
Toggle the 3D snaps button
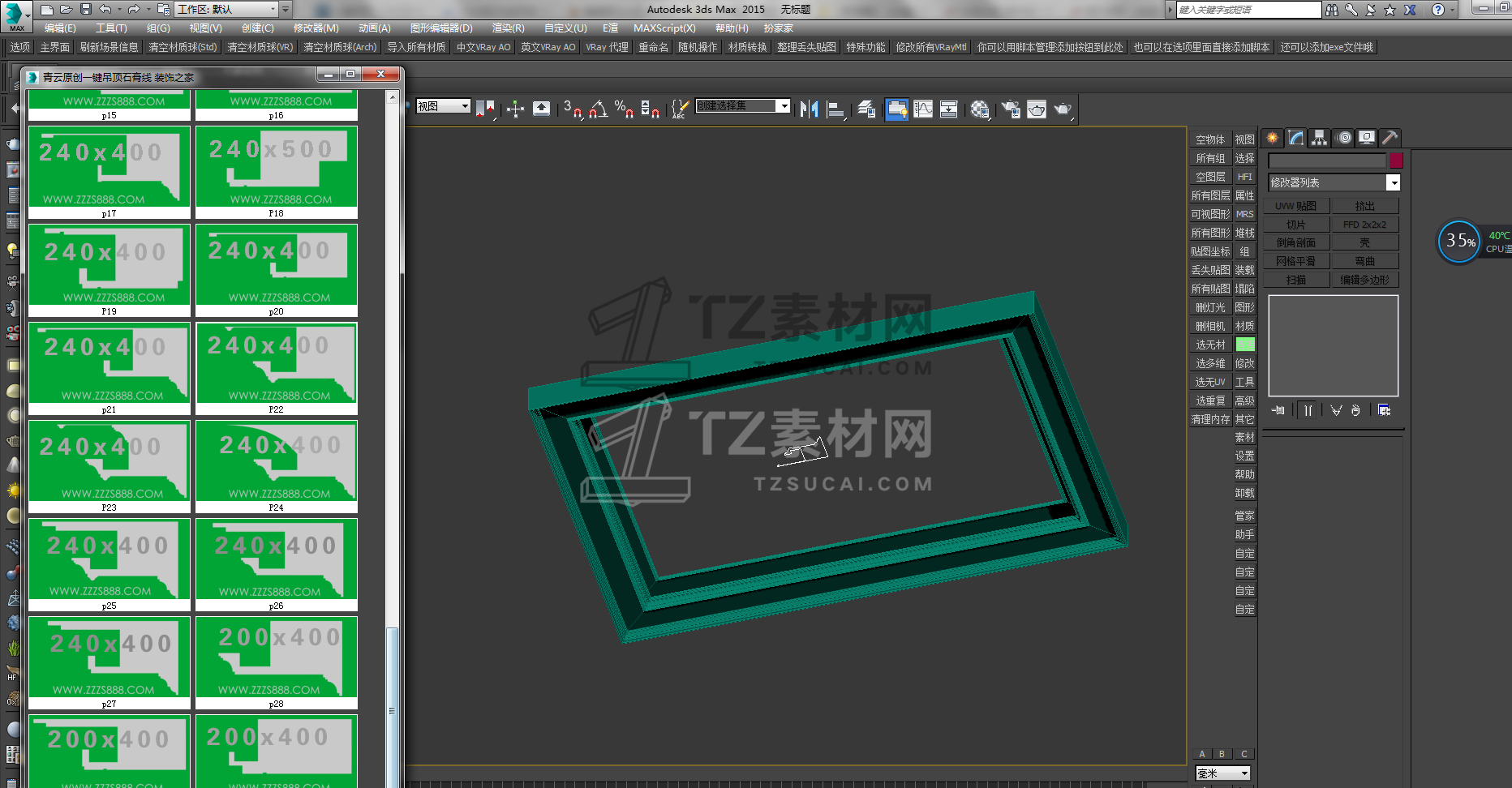(x=571, y=109)
